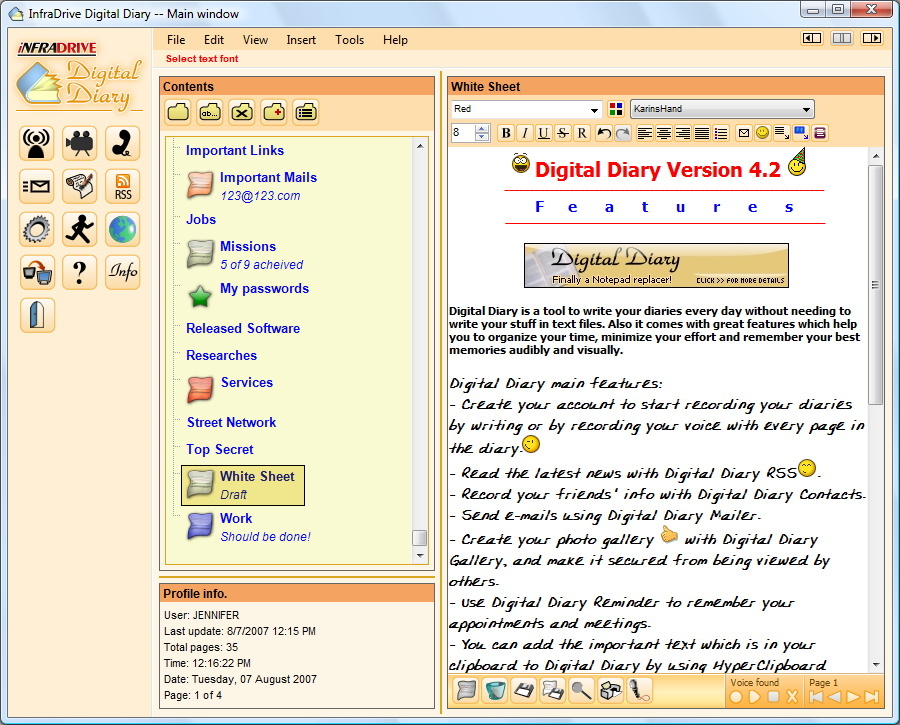Image resolution: width=900 pixels, height=725 pixels.
Task: Select the Missions page
Action: (245, 255)
